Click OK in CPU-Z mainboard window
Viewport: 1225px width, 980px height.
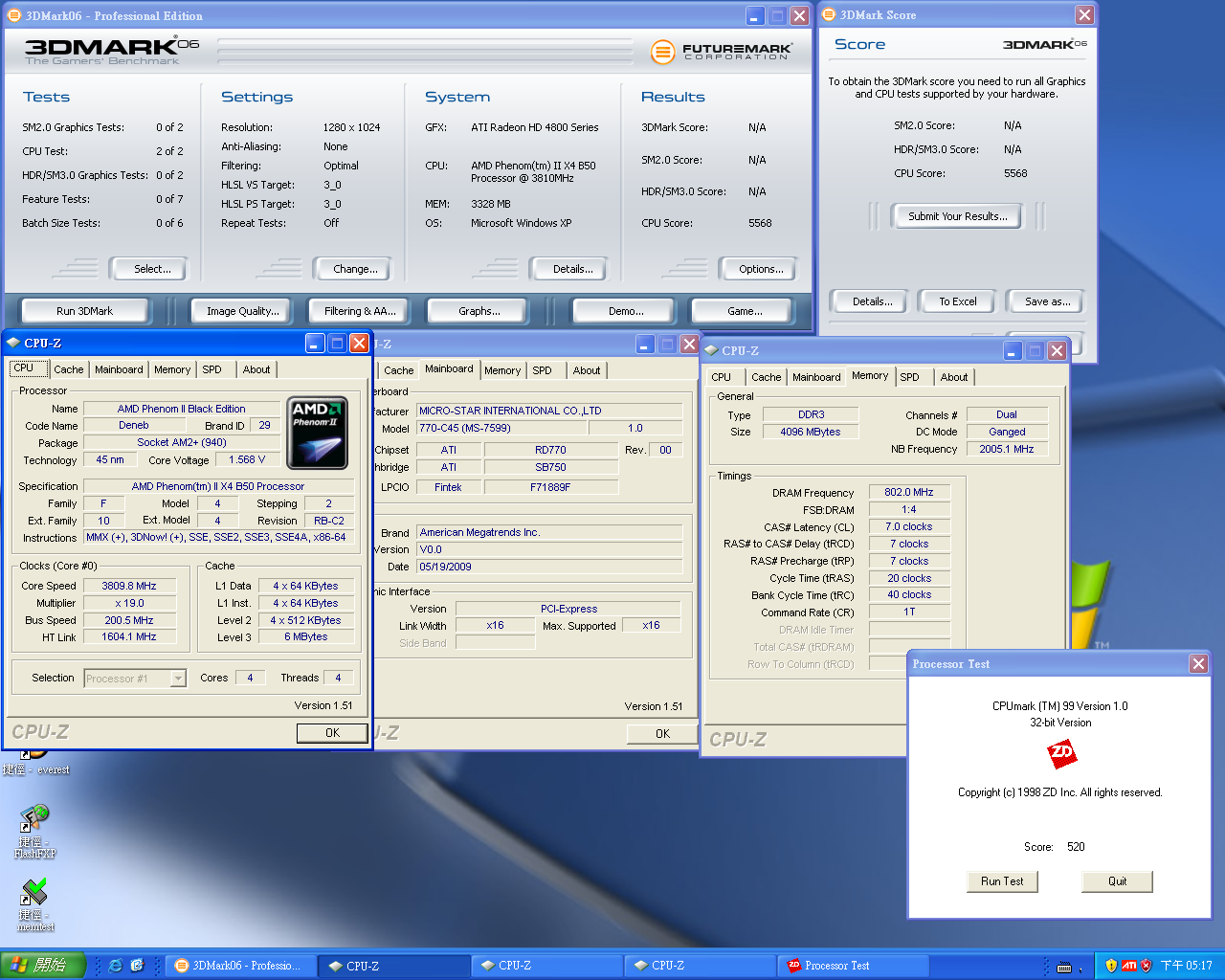click(662, 734)
